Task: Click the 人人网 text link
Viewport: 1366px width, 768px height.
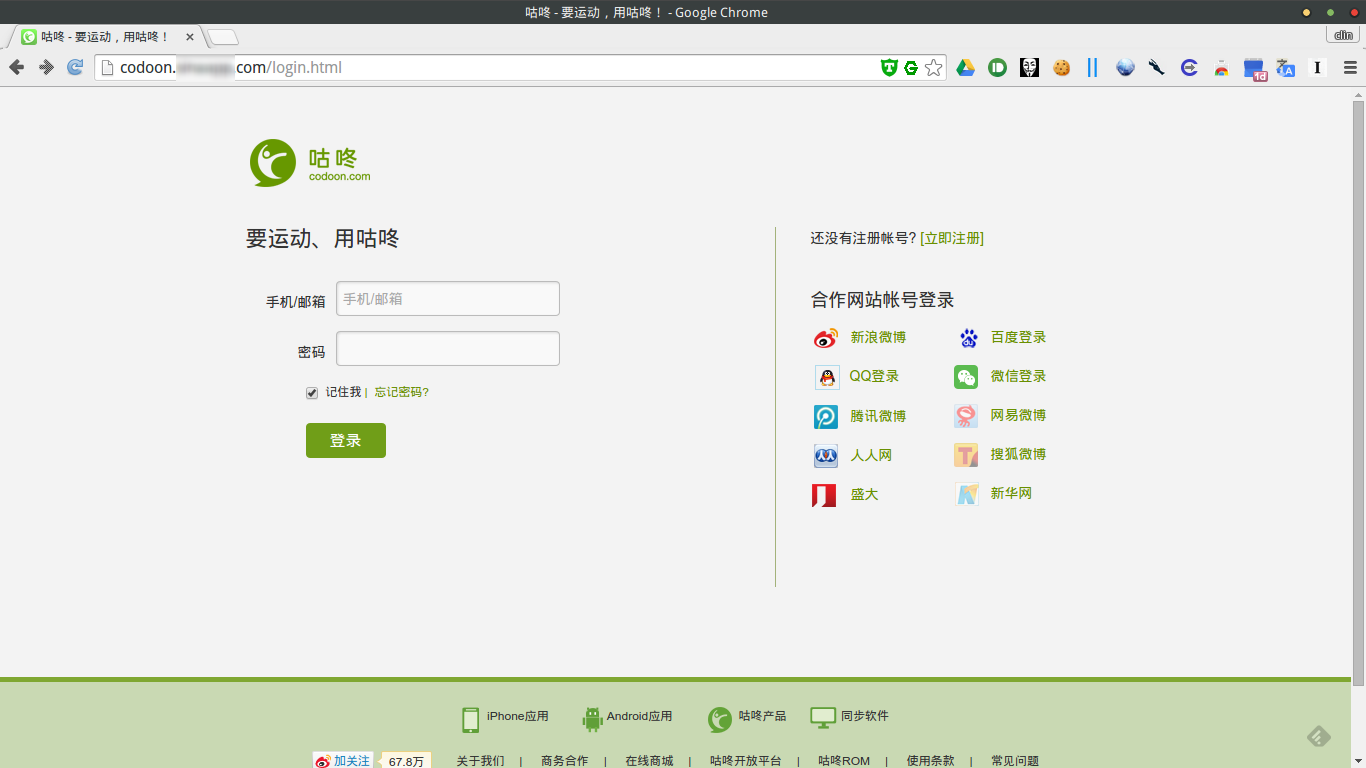Action: 871,456
